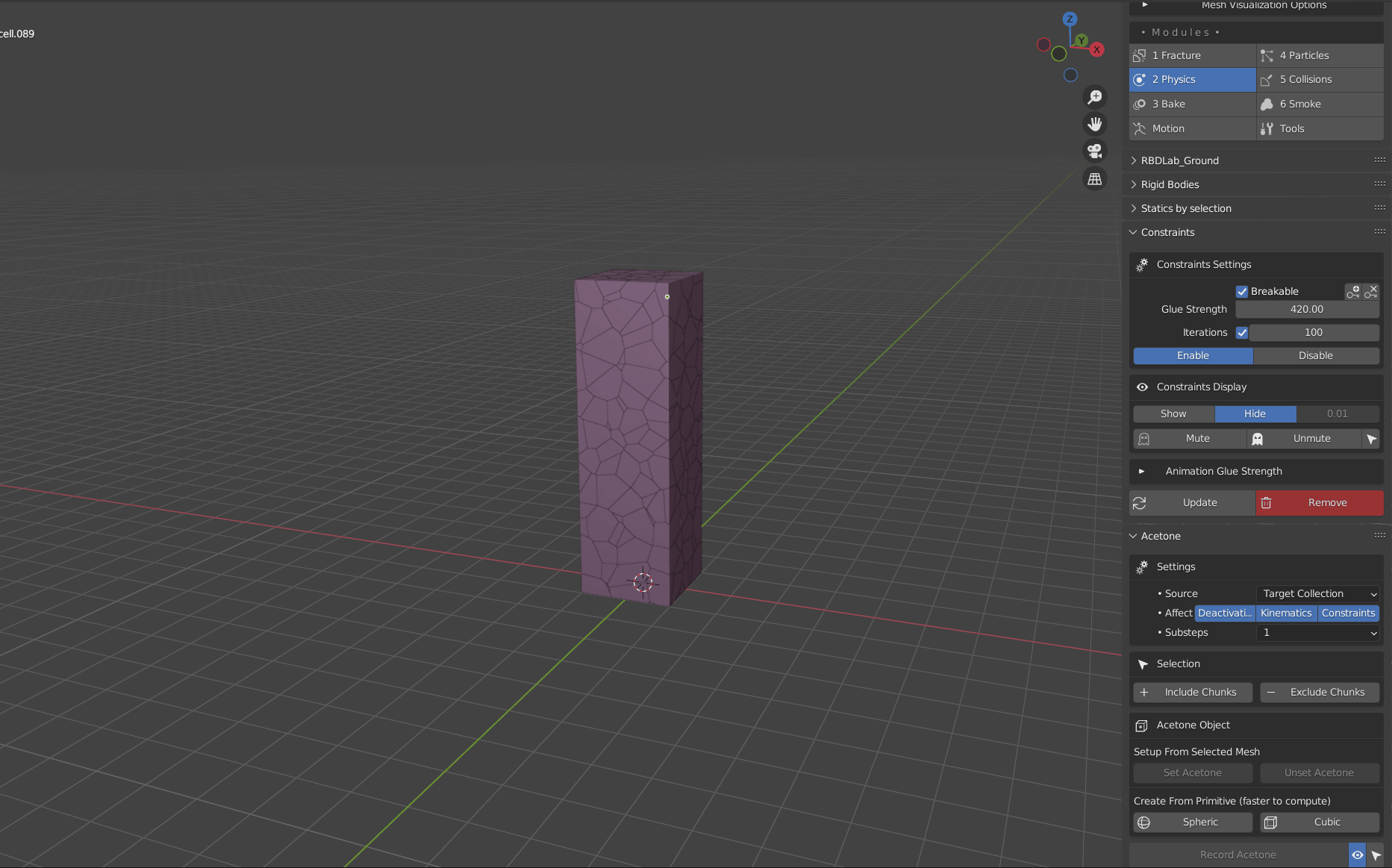Click the hand pan view icon
The height and width of the screenshot is (868, 1392).
[x=1095, y=124]
